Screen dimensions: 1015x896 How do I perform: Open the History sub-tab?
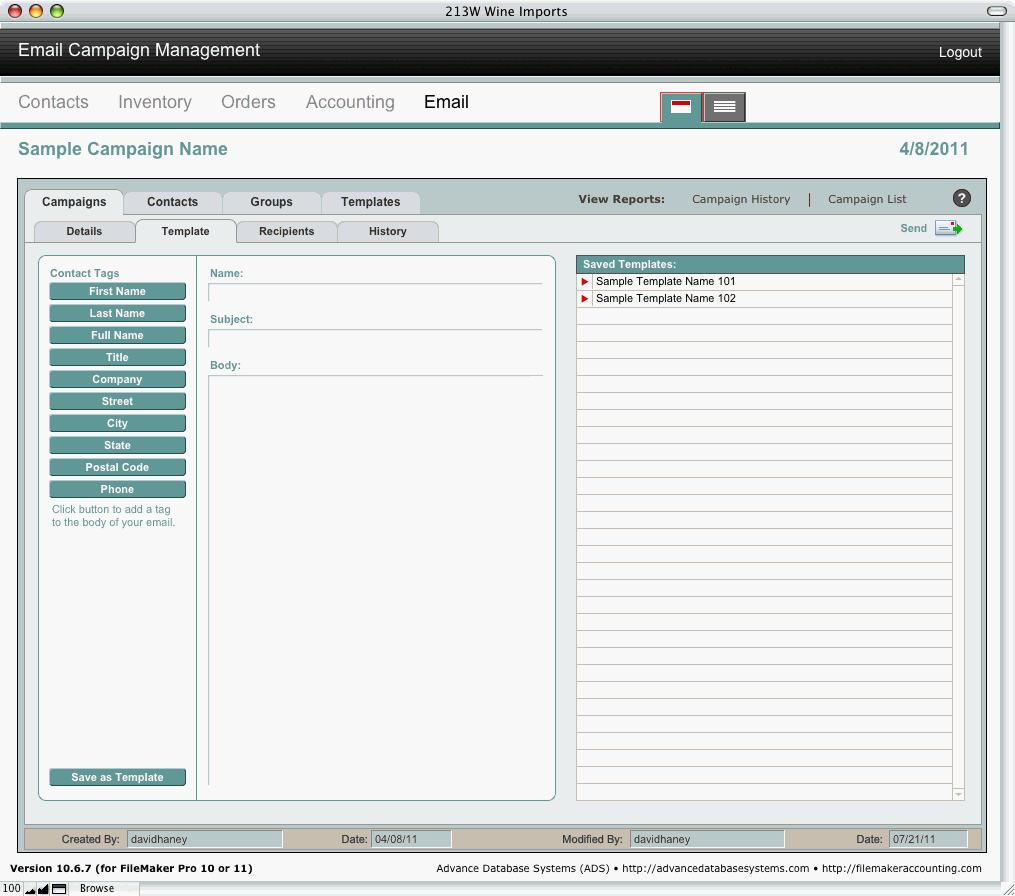tap(388, 231)
